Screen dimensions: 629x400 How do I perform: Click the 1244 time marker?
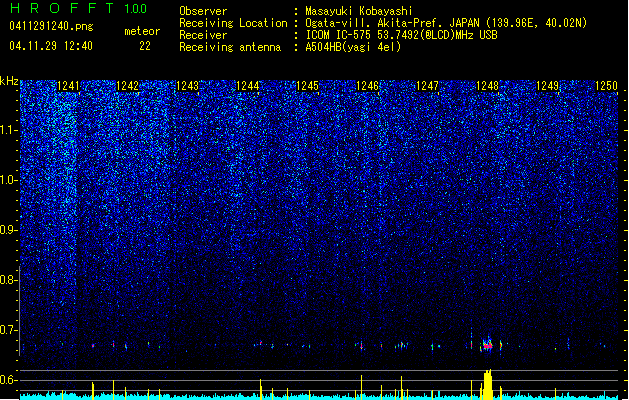(x=248, y=86)
